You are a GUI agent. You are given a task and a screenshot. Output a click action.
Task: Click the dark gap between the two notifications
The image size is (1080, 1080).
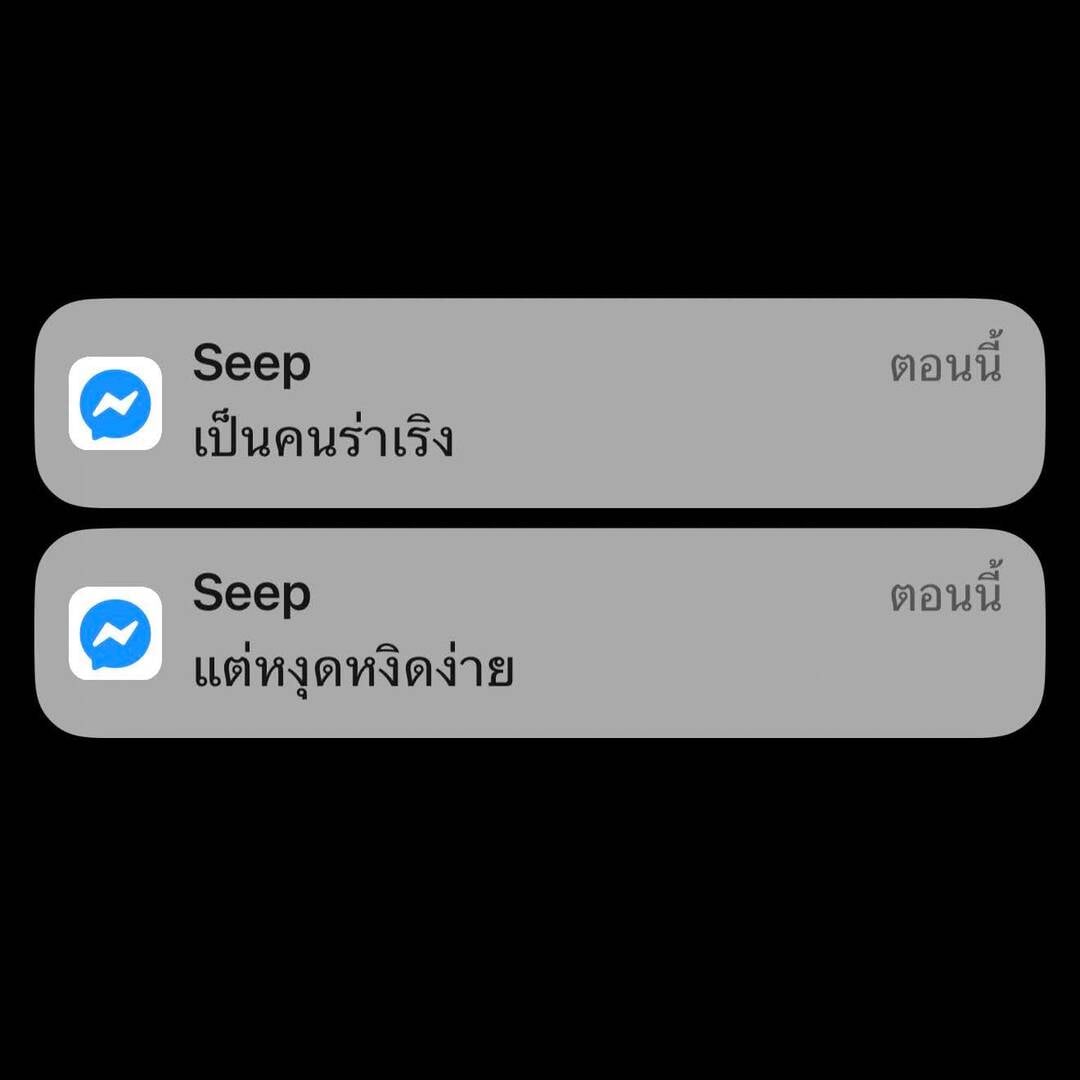[x=540, y=519]
